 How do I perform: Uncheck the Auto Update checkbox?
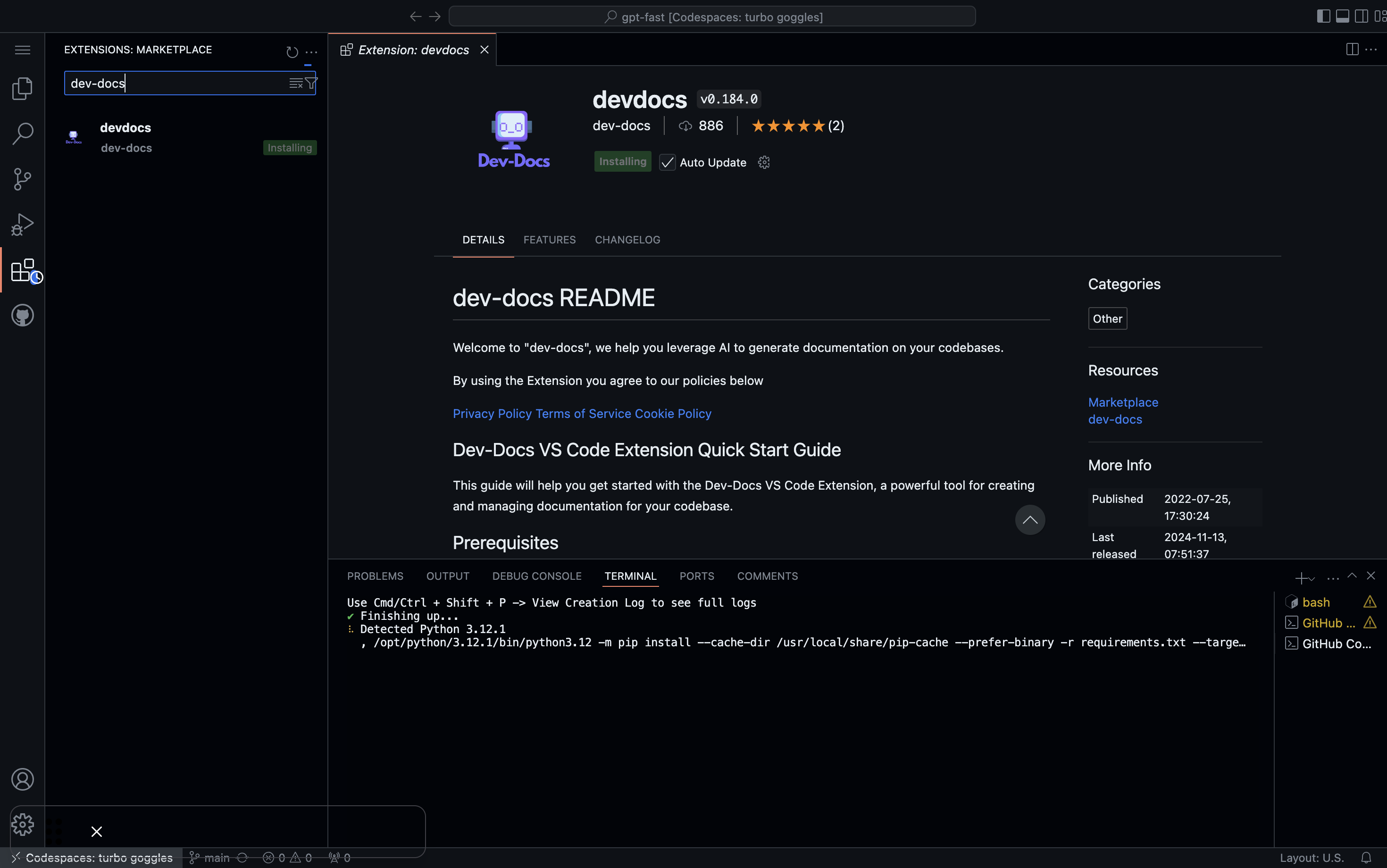coord(667,162)
